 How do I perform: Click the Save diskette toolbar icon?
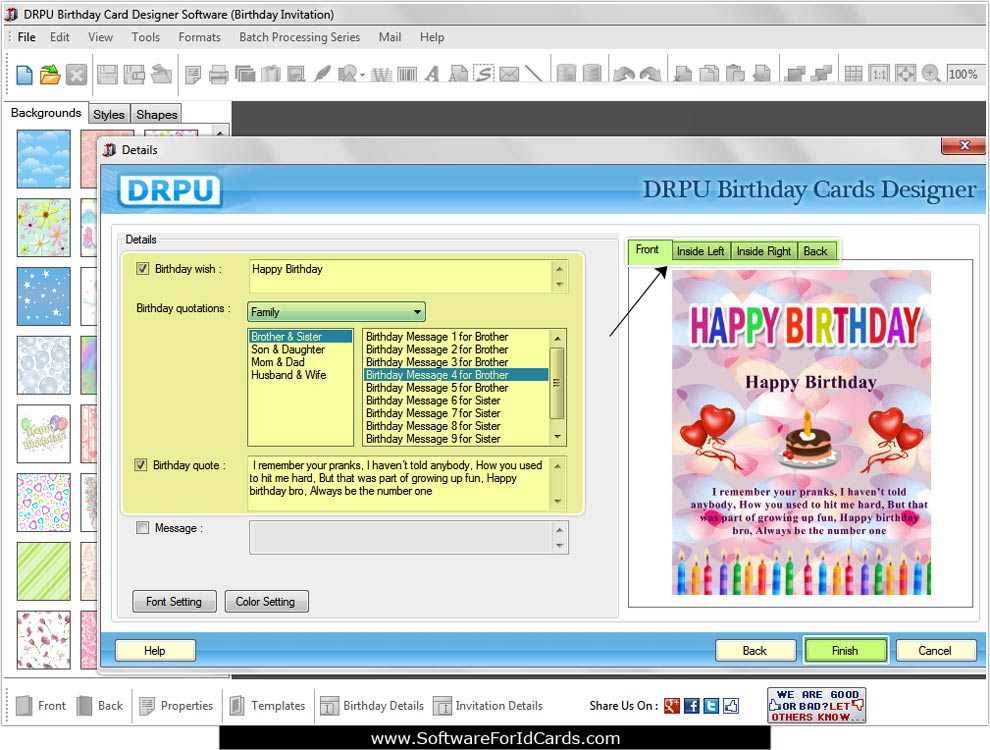[107, 74]
